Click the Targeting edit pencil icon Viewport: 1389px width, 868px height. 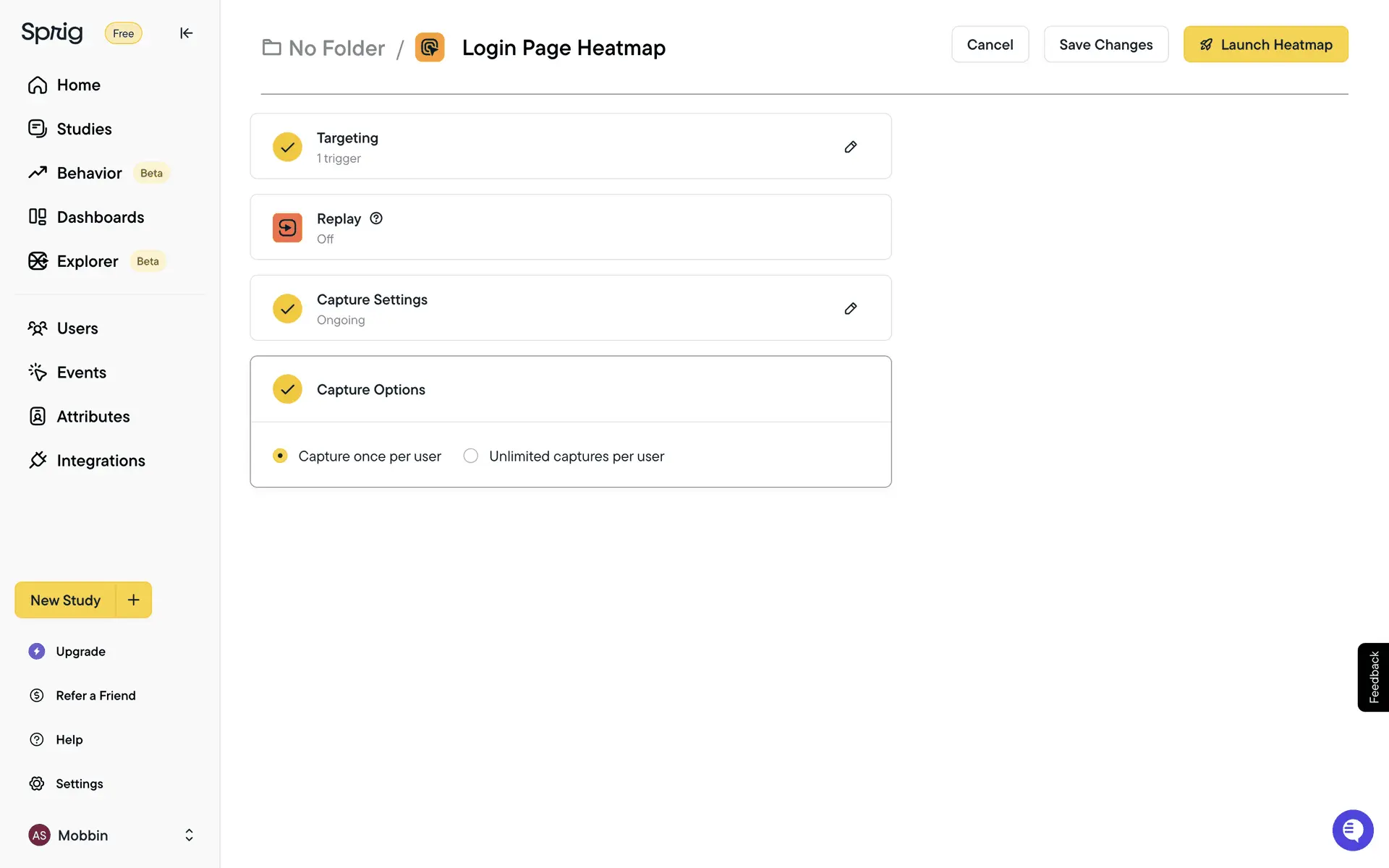click(851, 147)
